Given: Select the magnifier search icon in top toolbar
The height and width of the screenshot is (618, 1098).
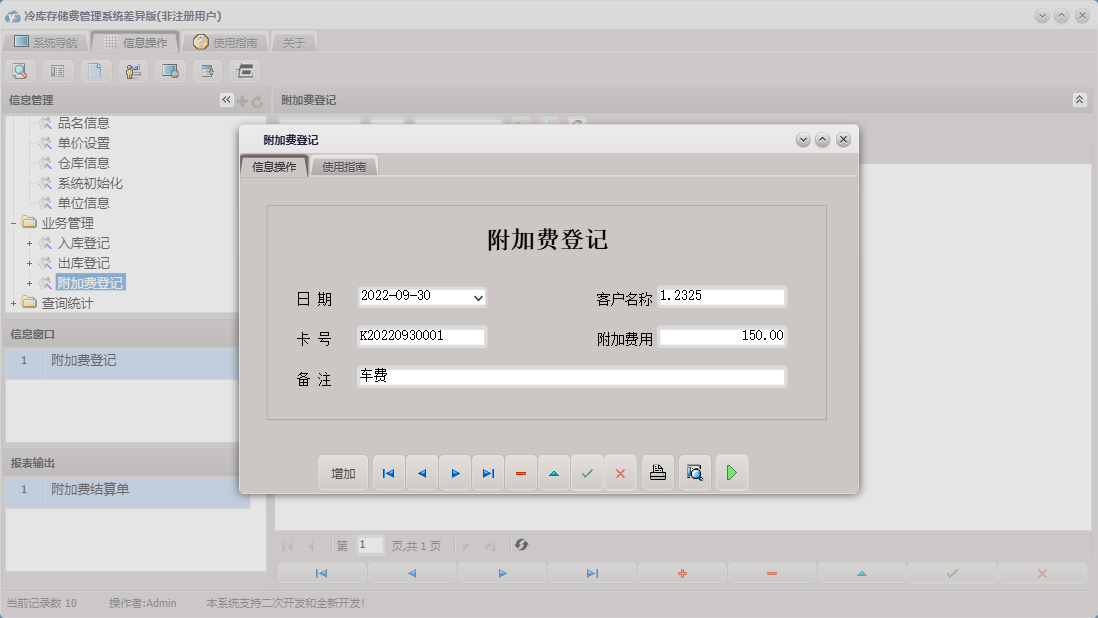Looking at the screenshot, I should click(x=20, y=70).
